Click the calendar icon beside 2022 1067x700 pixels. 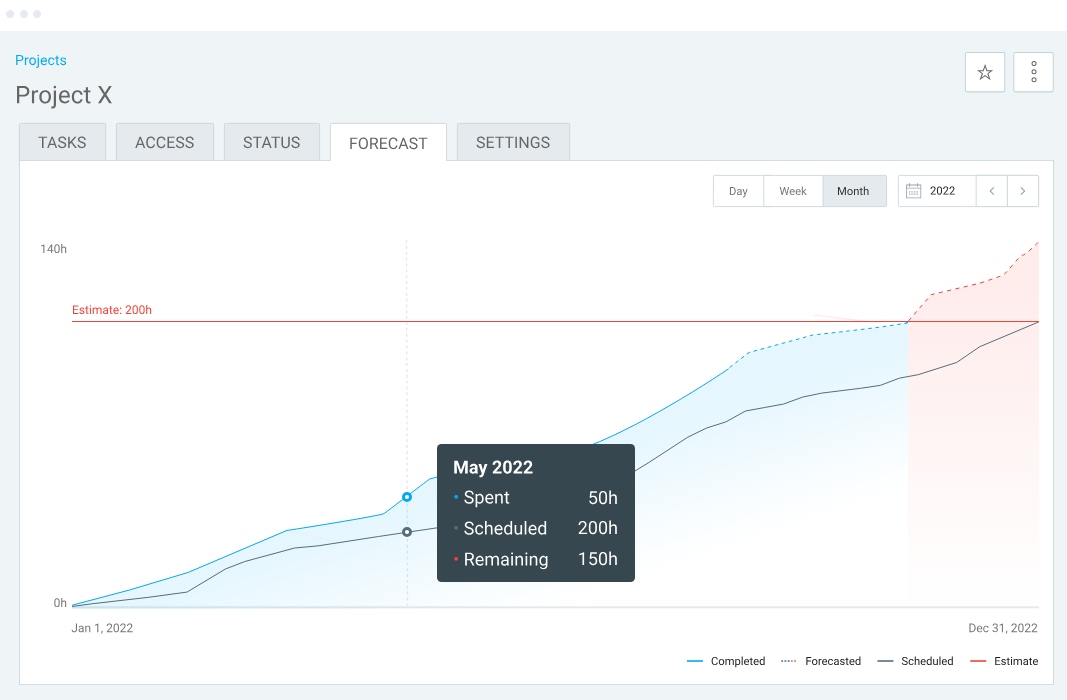915,190
